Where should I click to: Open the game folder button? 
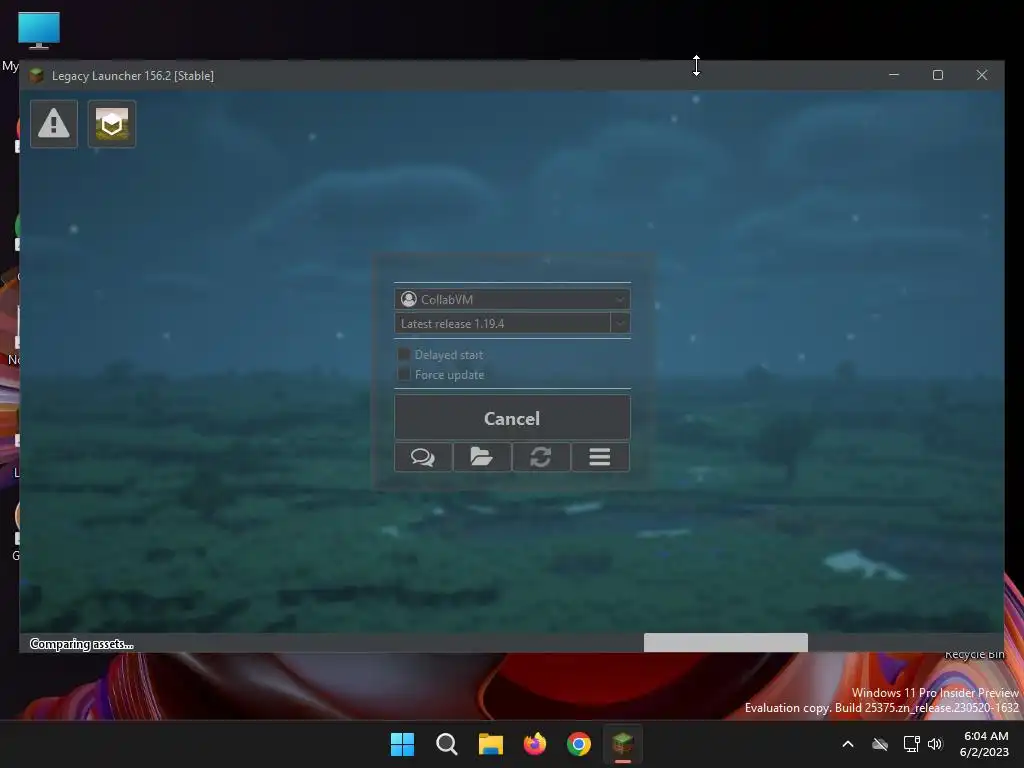(x=482, y=457)
